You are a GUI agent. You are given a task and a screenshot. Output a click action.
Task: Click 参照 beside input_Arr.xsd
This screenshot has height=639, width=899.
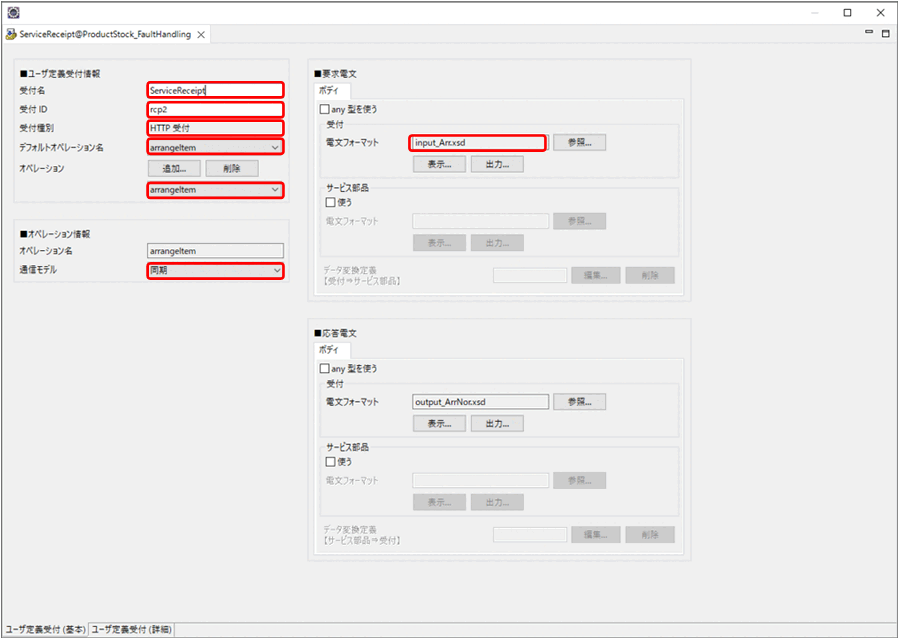(579, 142)
